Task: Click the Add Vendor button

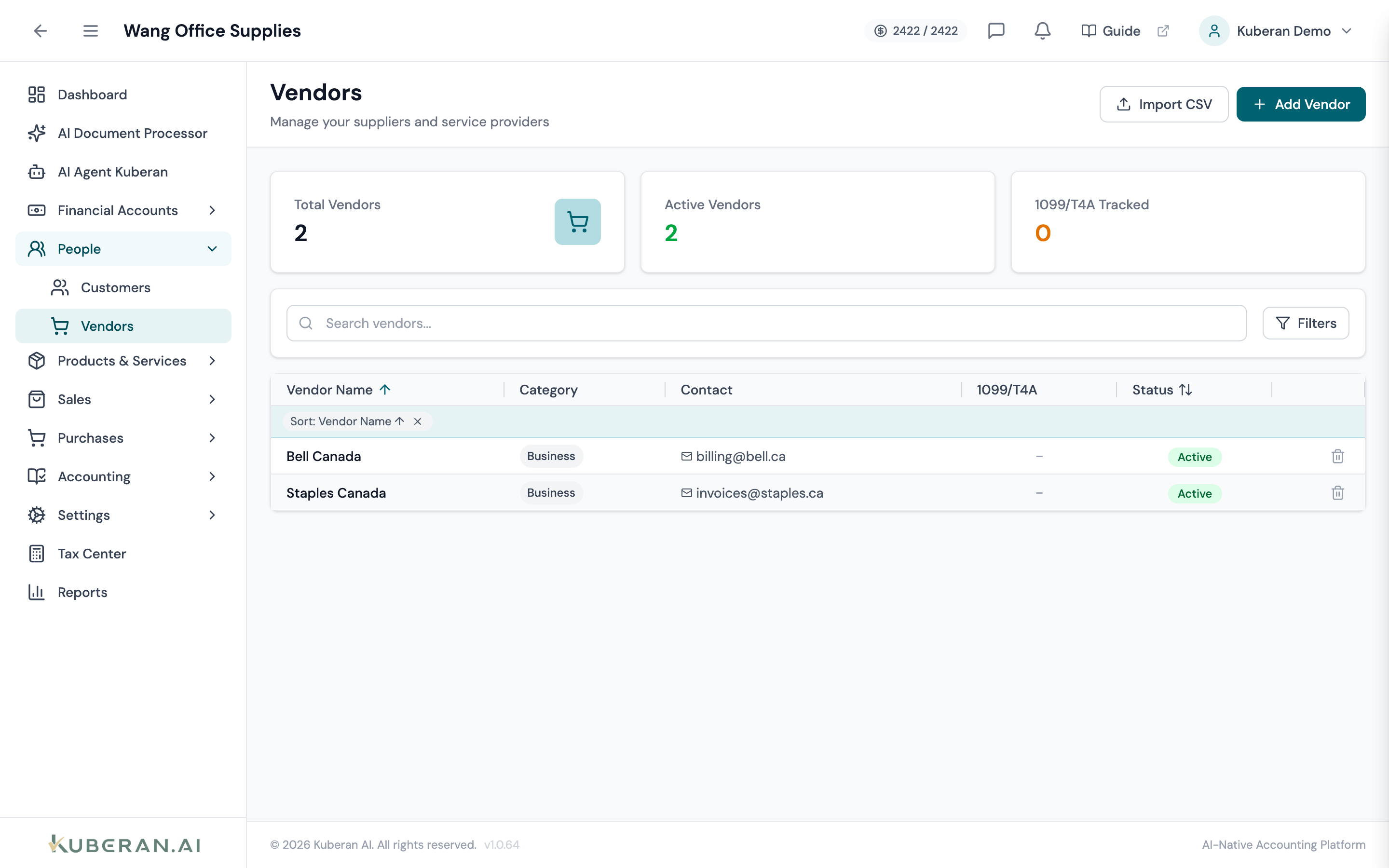Action: tap(1301, 104)
